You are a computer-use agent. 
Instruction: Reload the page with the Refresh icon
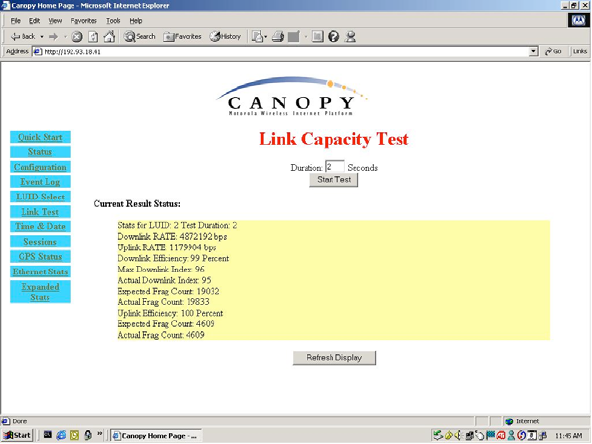click(x=93, y=37)
